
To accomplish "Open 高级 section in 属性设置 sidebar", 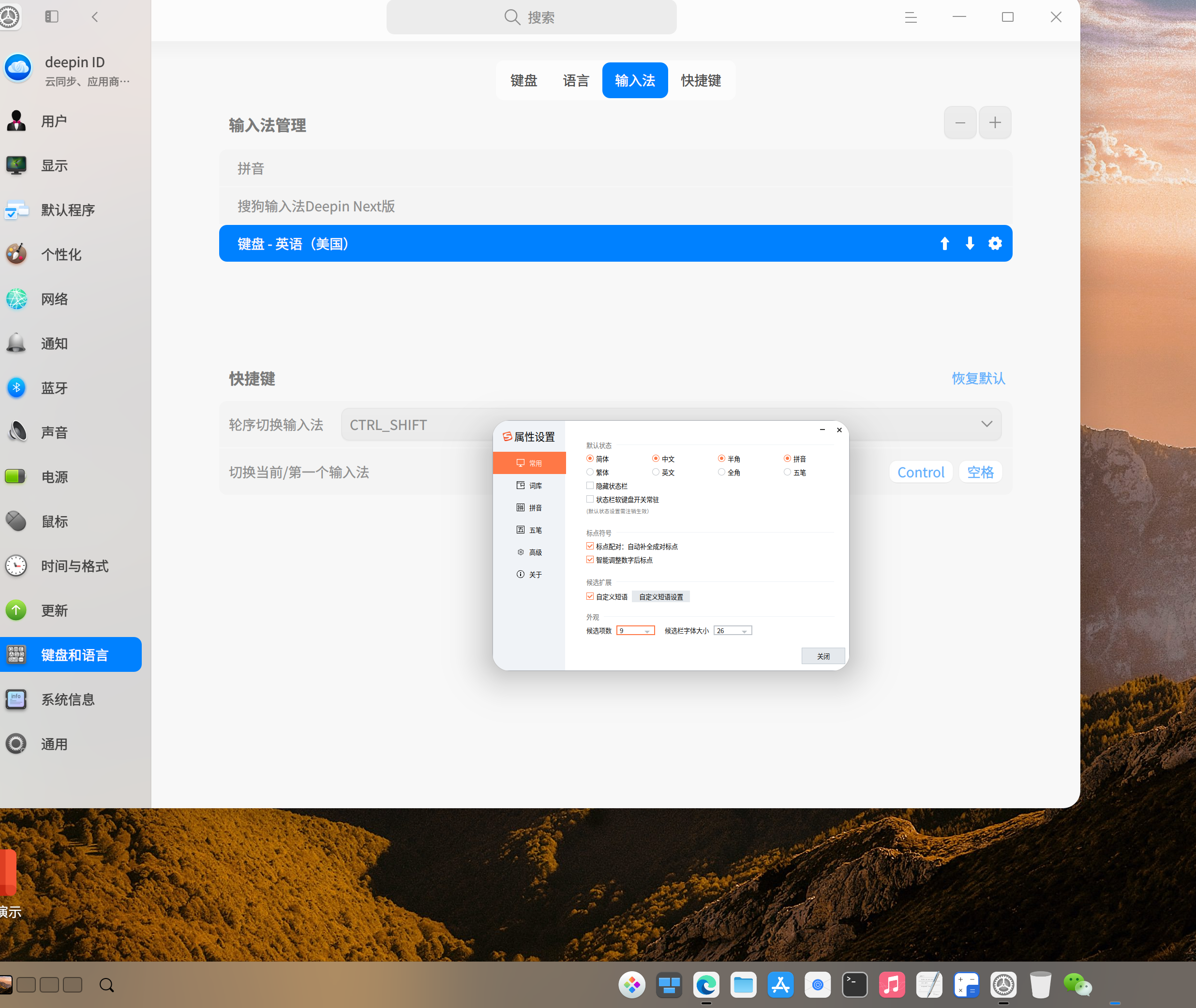I will pyautogui.click(x=529, y=552).
